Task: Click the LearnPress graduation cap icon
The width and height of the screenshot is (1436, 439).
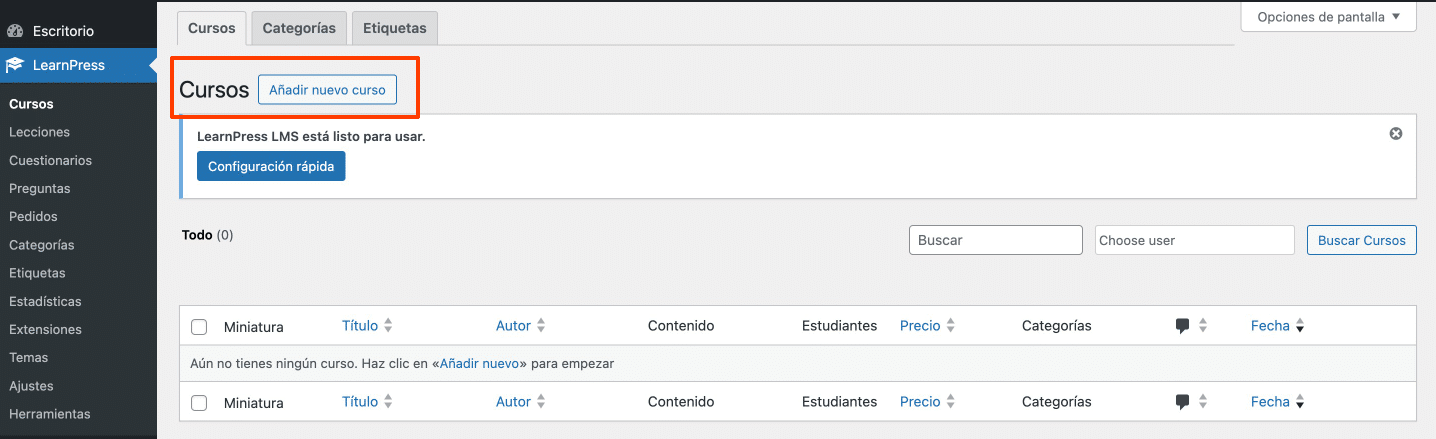Action: click(x=15, y=66)
